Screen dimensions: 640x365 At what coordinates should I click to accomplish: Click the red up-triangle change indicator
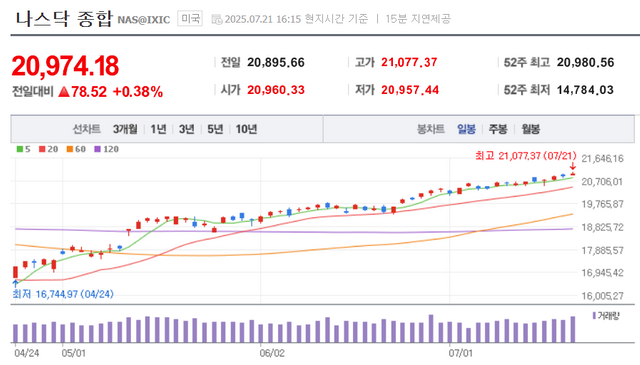pos(64,91)
